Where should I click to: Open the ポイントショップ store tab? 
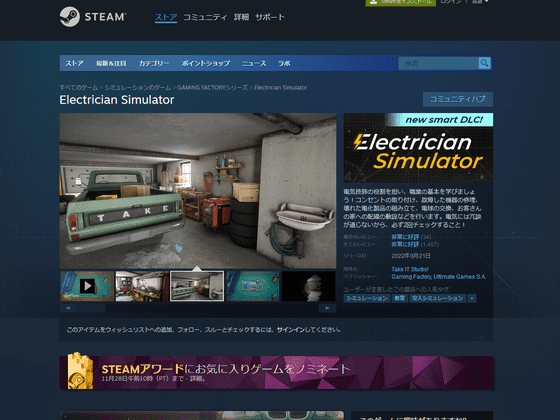point(206,63)
